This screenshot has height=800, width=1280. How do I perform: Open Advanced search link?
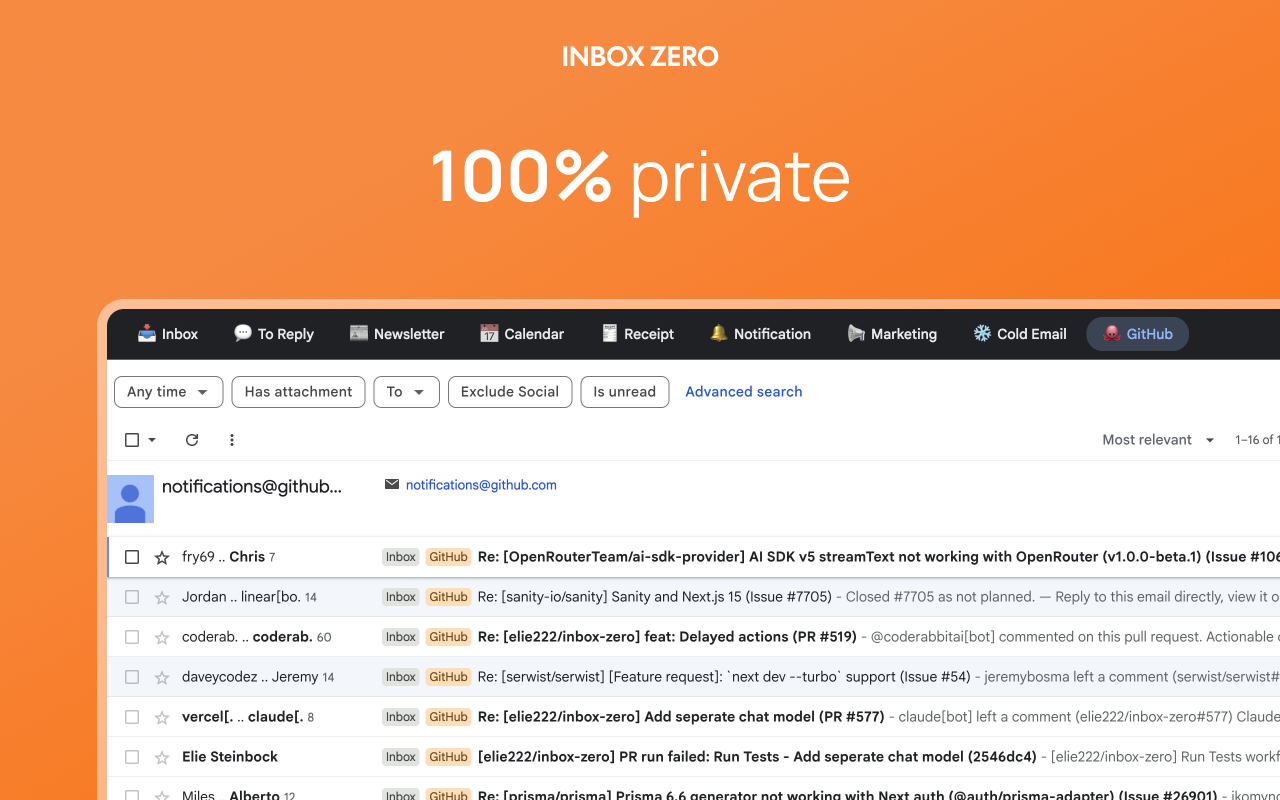[x=744, y=392]
